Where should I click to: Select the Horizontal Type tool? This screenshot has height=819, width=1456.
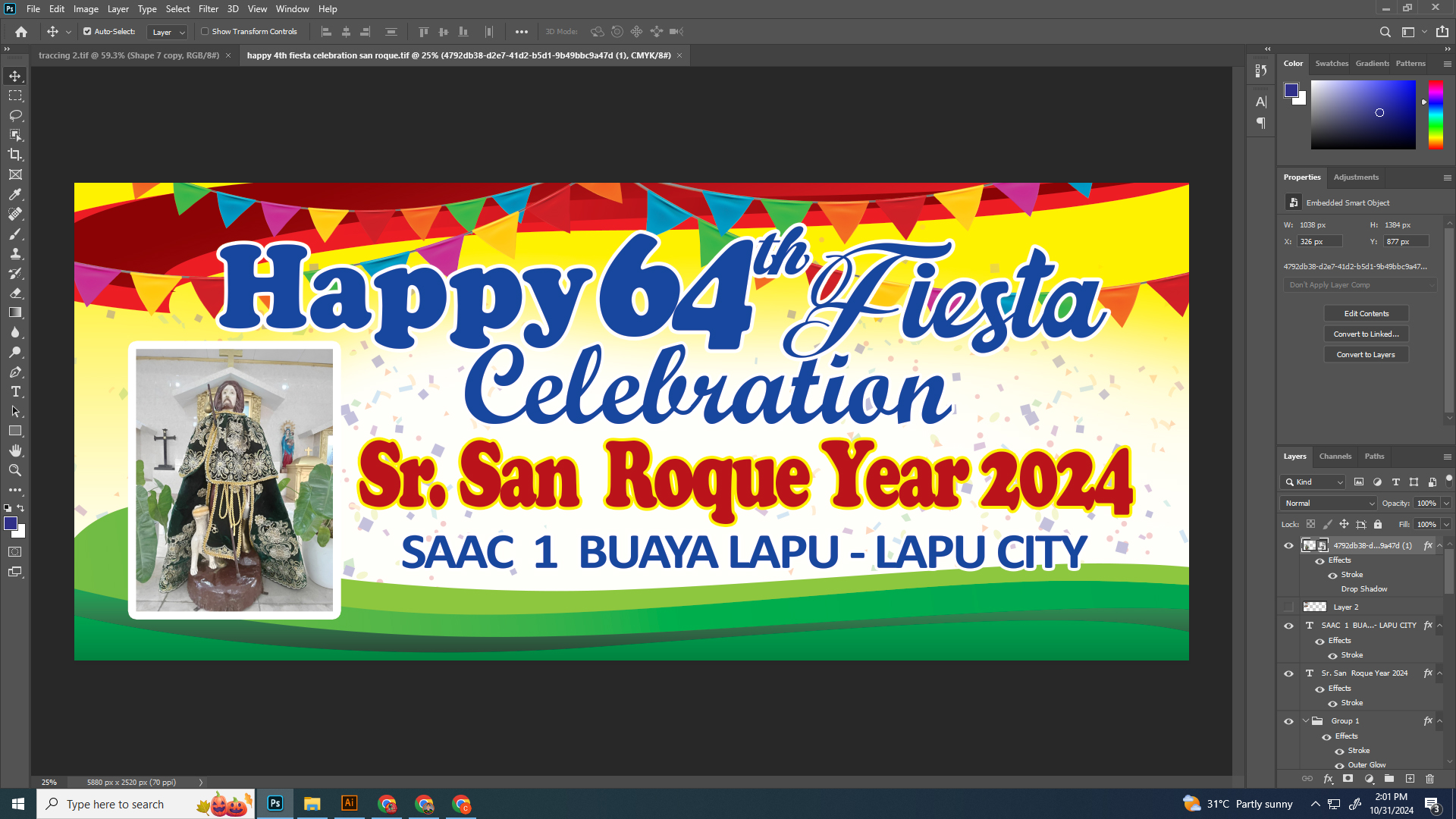click(15, 392)
